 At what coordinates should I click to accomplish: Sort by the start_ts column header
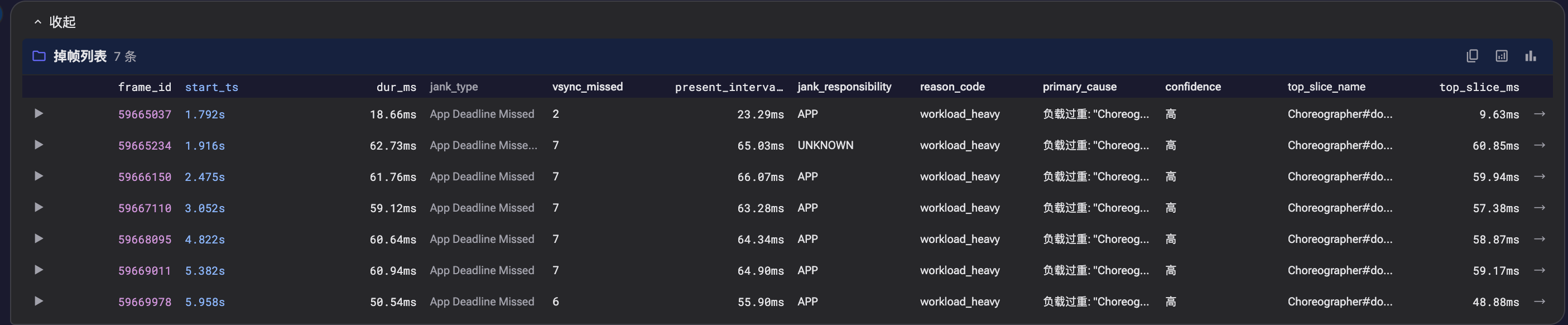click(211, 87)
